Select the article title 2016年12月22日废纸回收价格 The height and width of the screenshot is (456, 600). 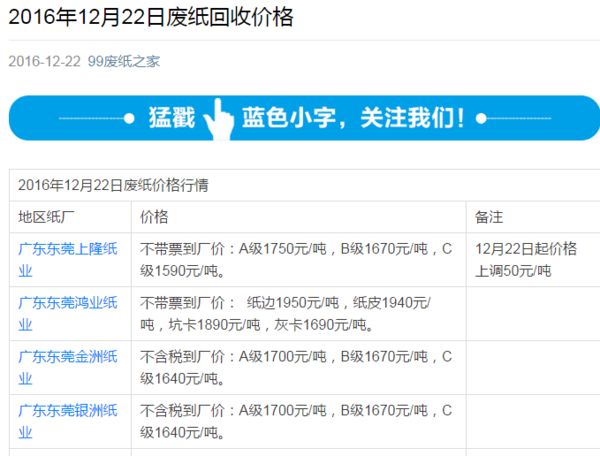(151, 17)
